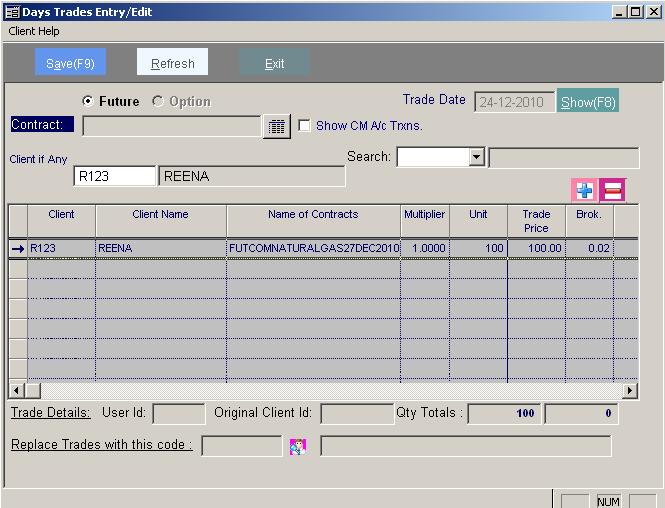This screenshot has width=665, height=508.
Task: Click the client lookup icon near Replace Trades
Action: point(297,446)
